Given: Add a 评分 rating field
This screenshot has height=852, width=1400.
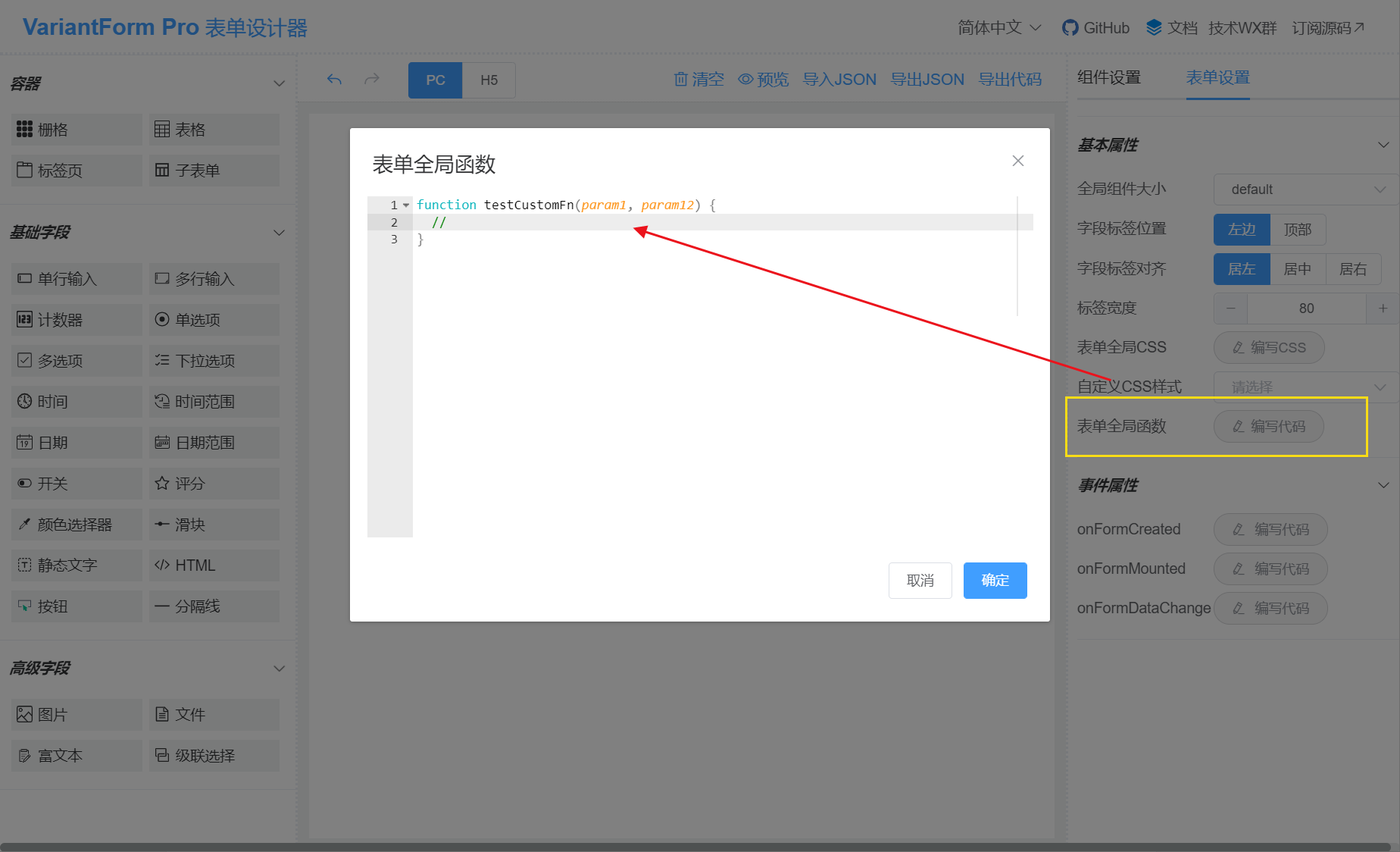Looking at the screenshot, I should pyautogui.click(x=214, y=484).
